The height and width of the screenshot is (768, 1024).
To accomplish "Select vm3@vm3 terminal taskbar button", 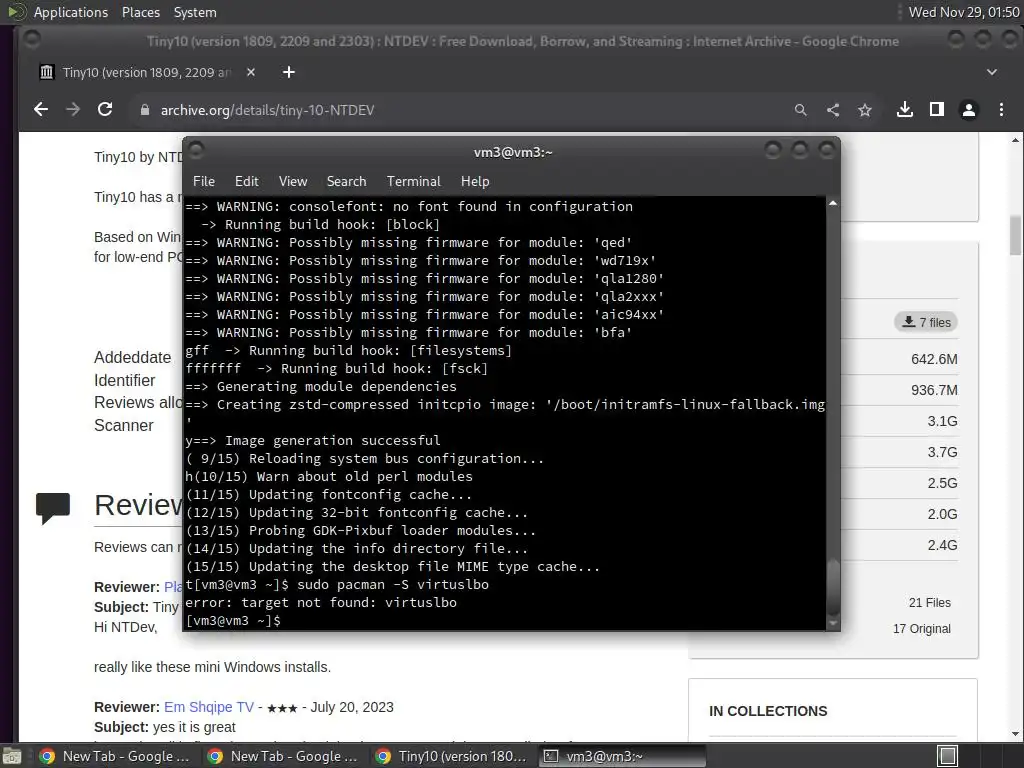I will (622, 756).
